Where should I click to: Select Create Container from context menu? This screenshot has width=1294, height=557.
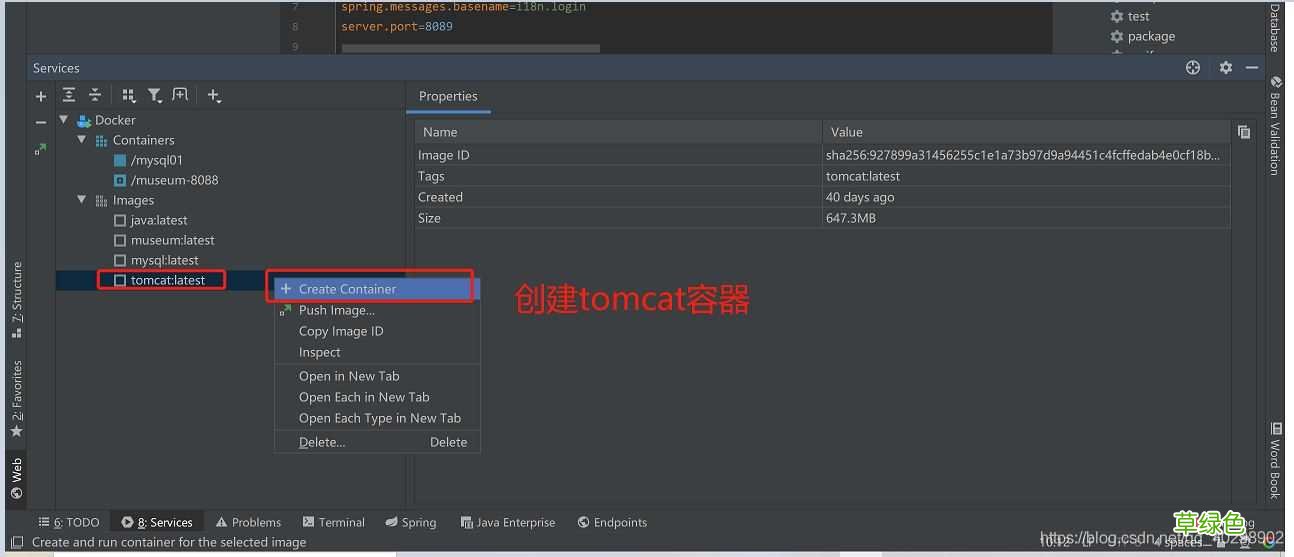coord(377,289)
